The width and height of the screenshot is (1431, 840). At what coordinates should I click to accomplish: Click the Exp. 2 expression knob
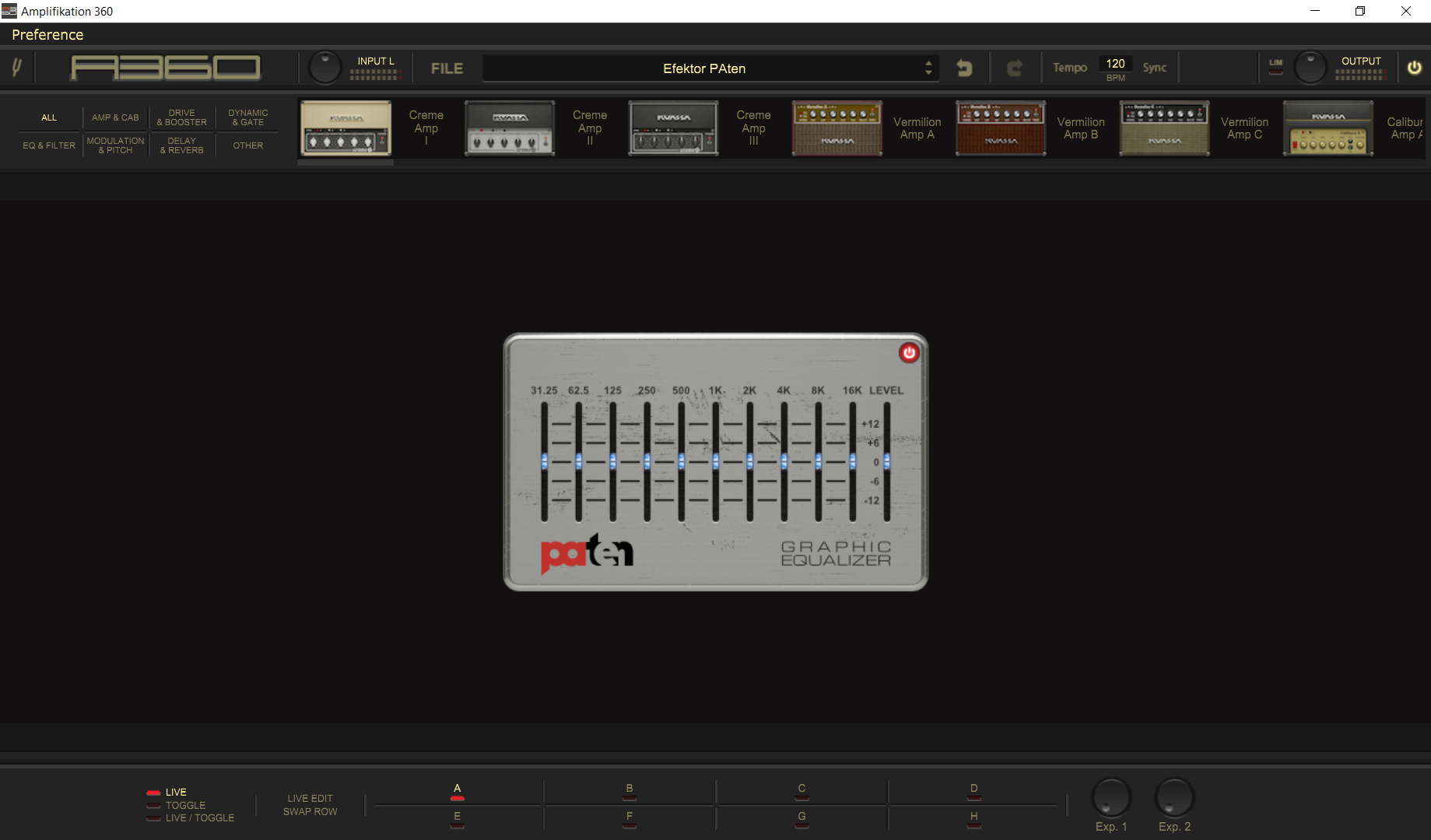click(x=1174, y=797)
